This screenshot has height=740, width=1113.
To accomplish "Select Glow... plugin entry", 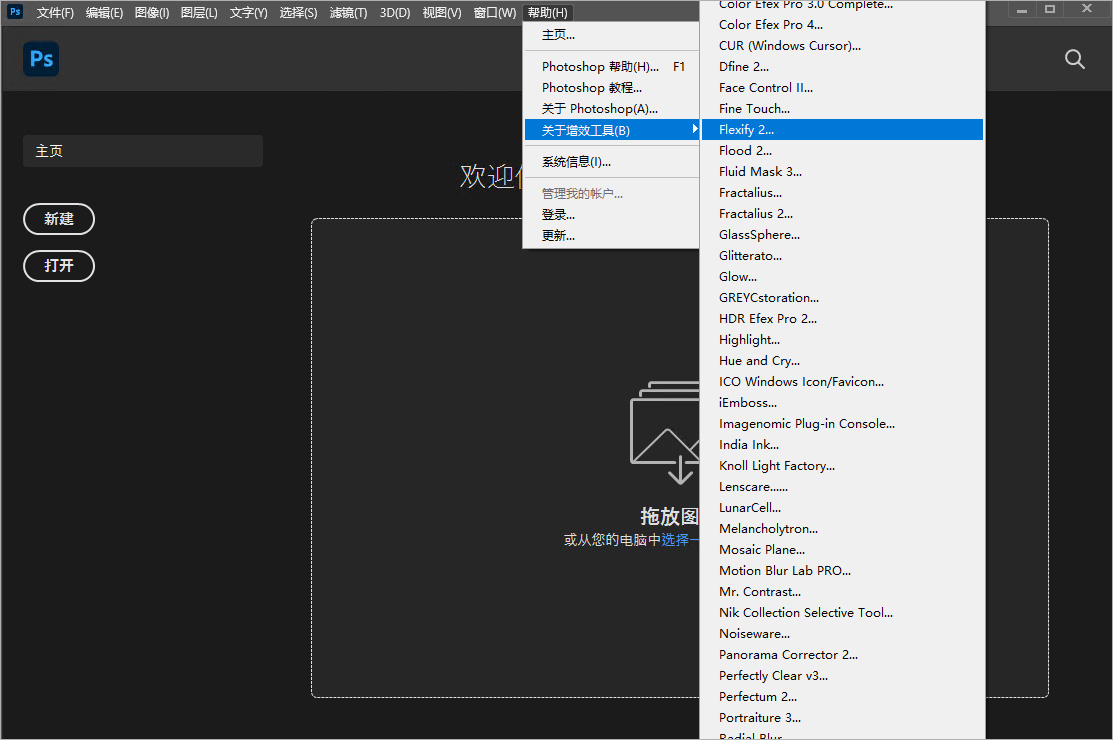I will (842, 277).
